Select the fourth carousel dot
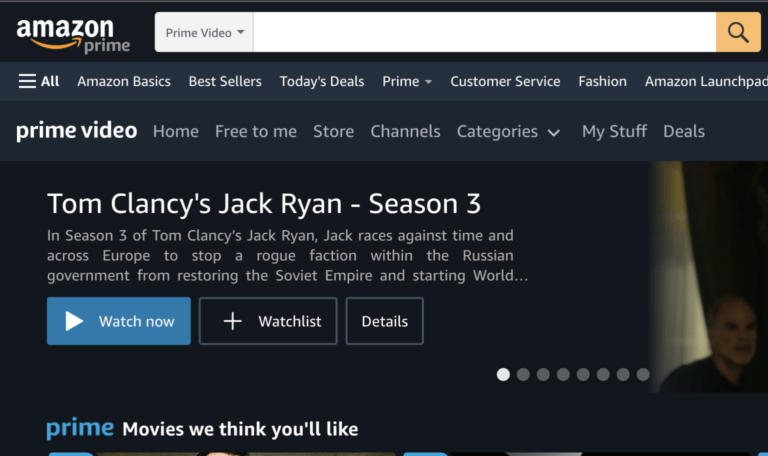768x456 pixels. pos(563,375)
